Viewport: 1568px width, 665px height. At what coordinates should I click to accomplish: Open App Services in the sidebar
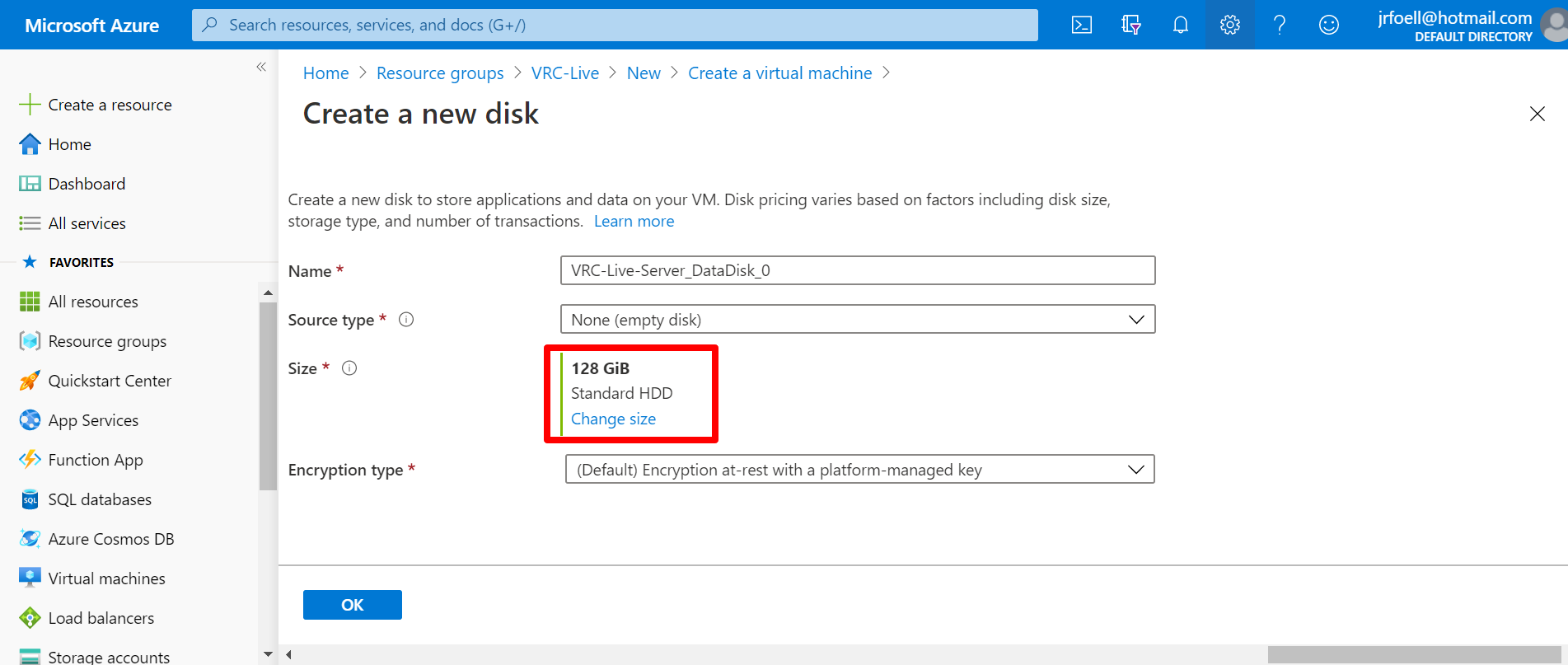point(93,420)
